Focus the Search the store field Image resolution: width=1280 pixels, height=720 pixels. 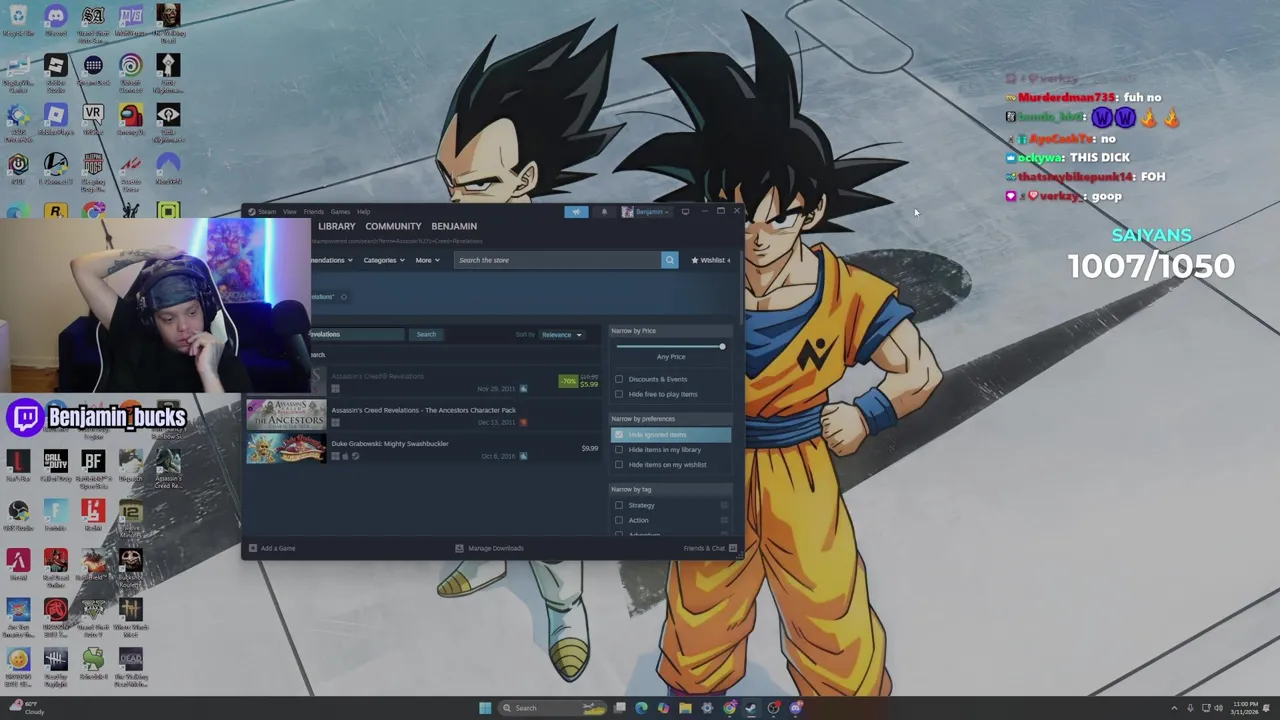[x=558, y=260]
